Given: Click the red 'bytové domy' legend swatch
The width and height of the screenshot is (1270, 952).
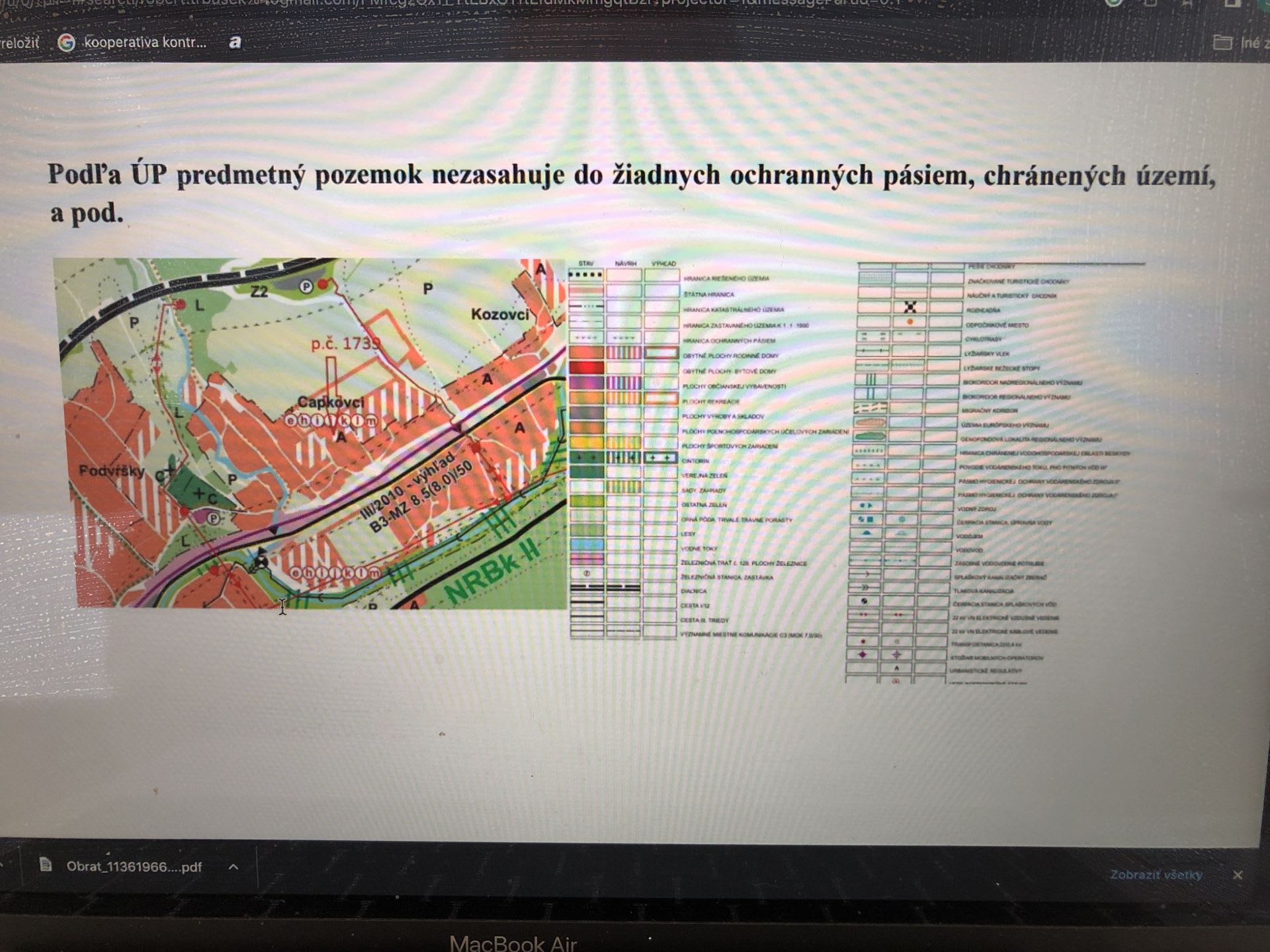Looking at the screenshot, I should pos(586,368).
